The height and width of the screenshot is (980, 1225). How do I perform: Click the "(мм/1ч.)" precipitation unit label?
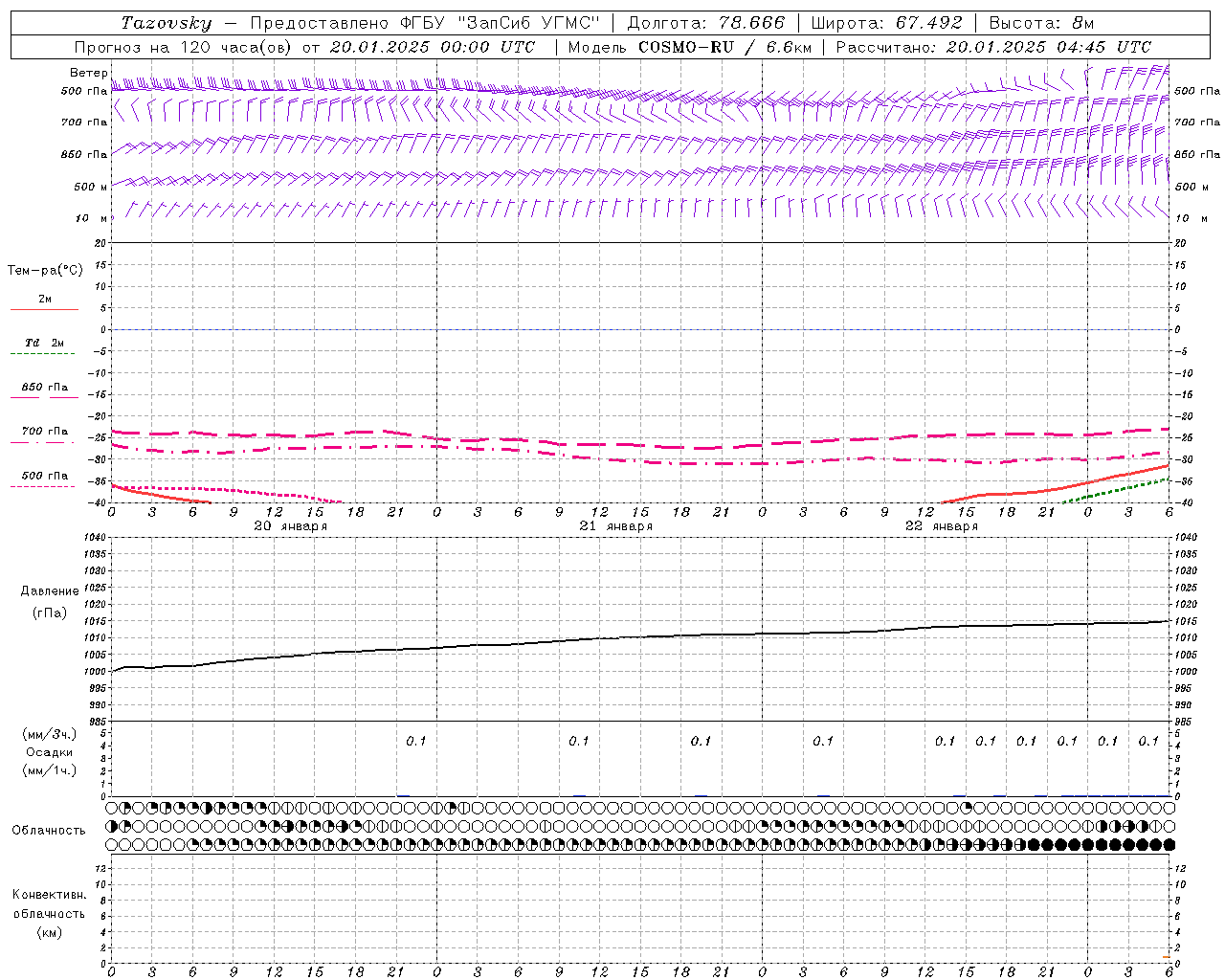(x=50, y=770)
